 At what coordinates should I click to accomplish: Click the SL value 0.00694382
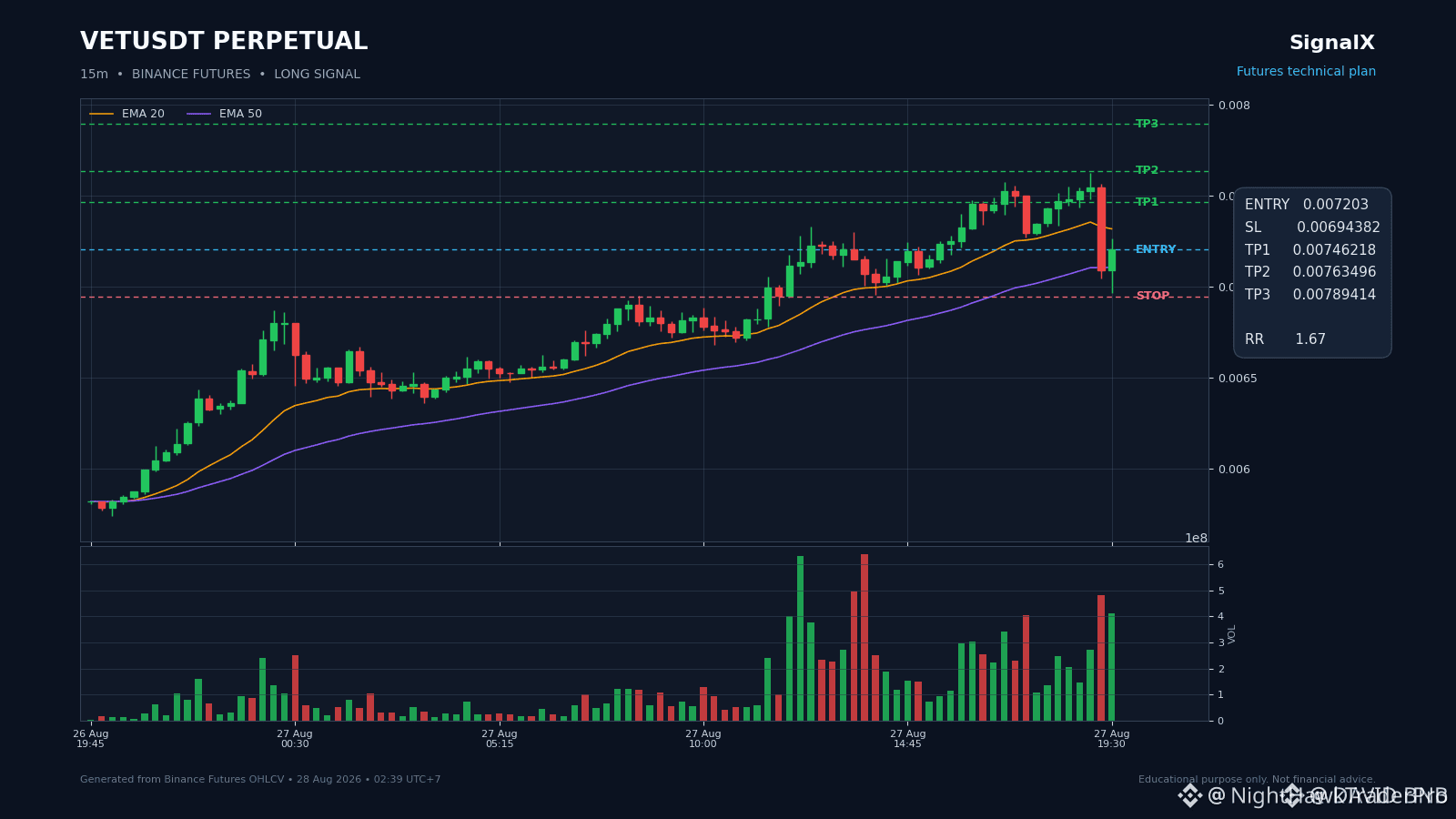pos(1339,227)
